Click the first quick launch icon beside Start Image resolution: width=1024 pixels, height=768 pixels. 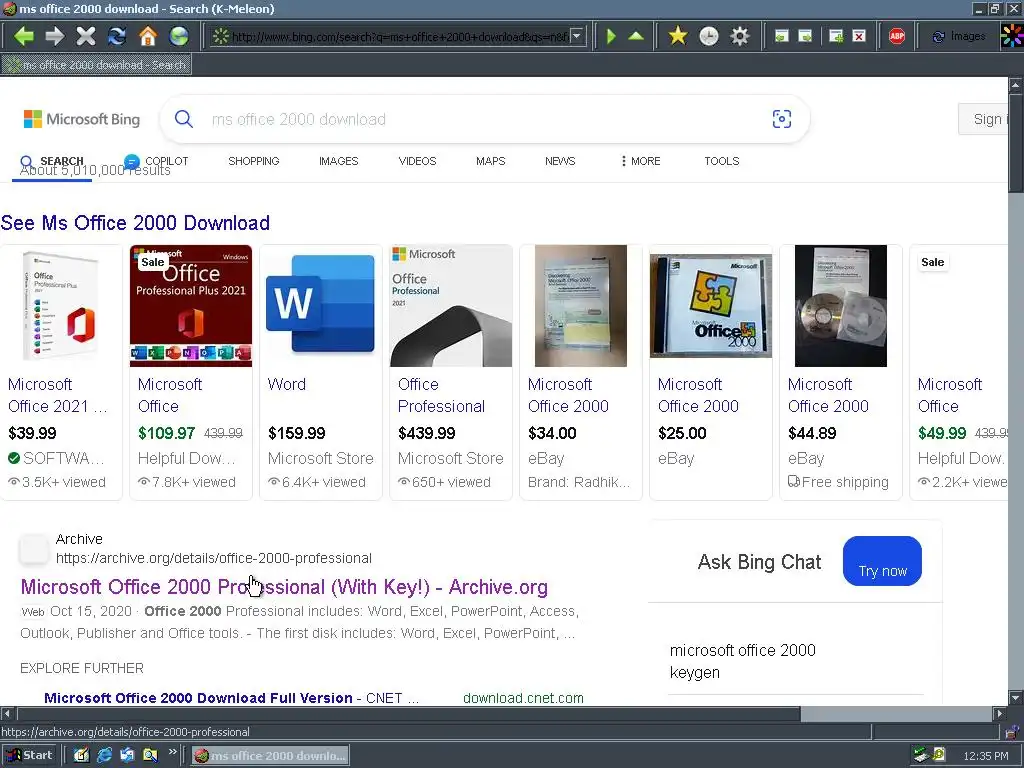(81, 756)
